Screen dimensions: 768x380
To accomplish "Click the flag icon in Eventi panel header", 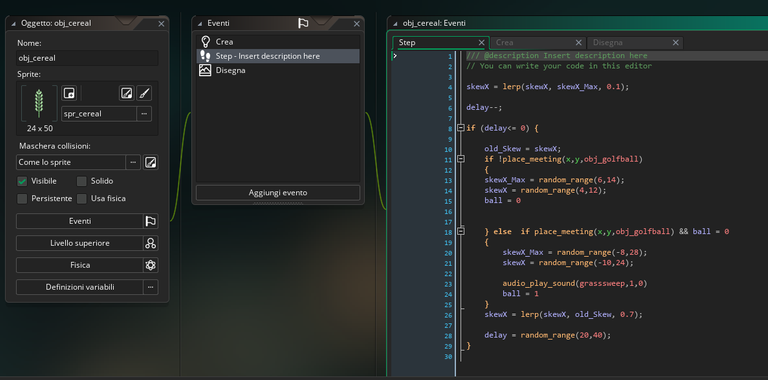I will click(x=303, y=23).
